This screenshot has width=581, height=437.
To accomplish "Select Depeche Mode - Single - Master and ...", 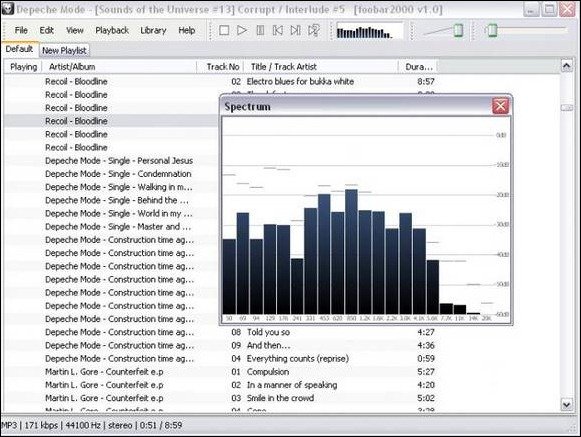I will click(118, 226).
